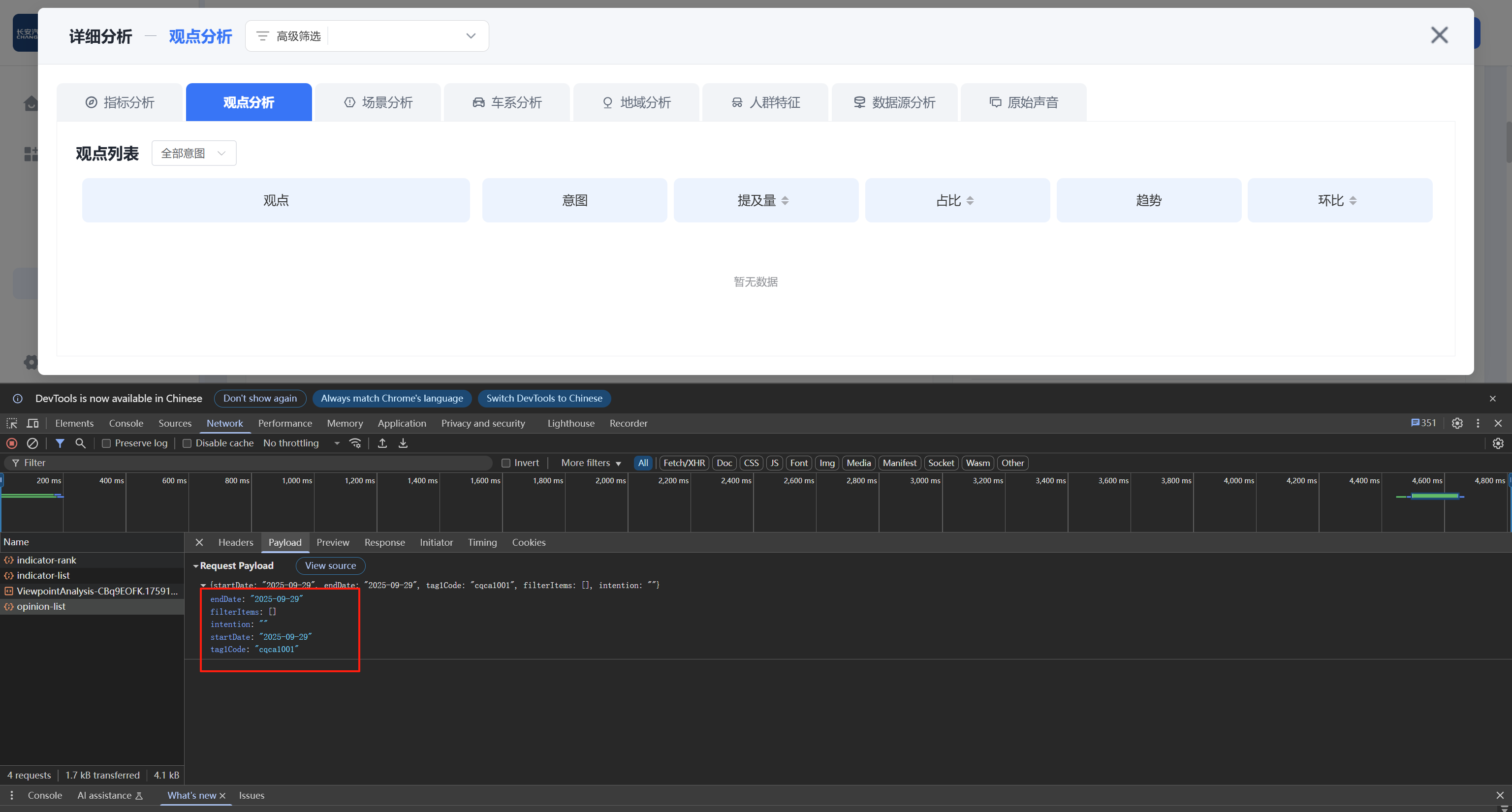The width and height of the screenshot is (1512, 812).
Task: Toggle the device toolbar icon
Action: pyautogui.click(x=33, y=423)
